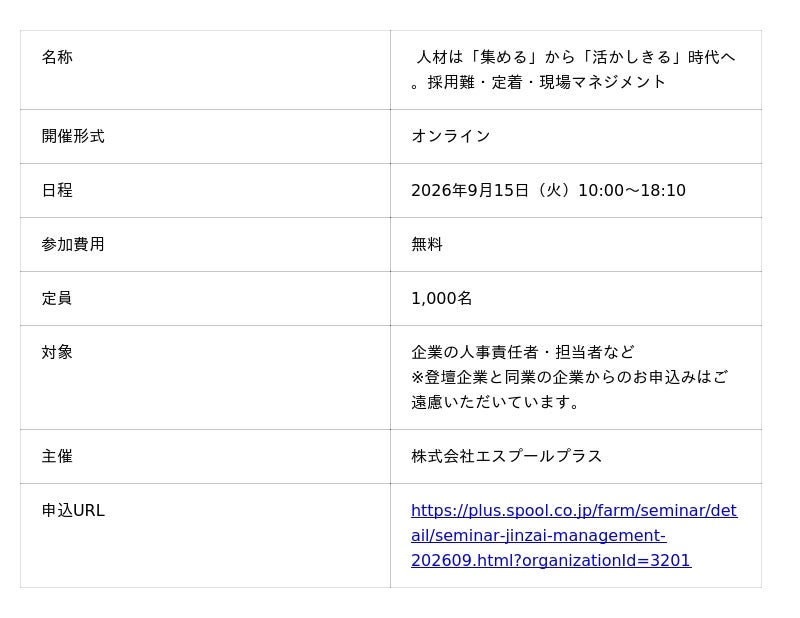Select the seminar title text

coord(573,69)
